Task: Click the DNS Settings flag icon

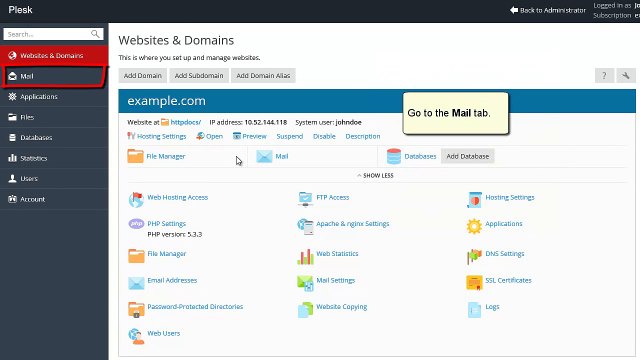Action: coord(474,256)
